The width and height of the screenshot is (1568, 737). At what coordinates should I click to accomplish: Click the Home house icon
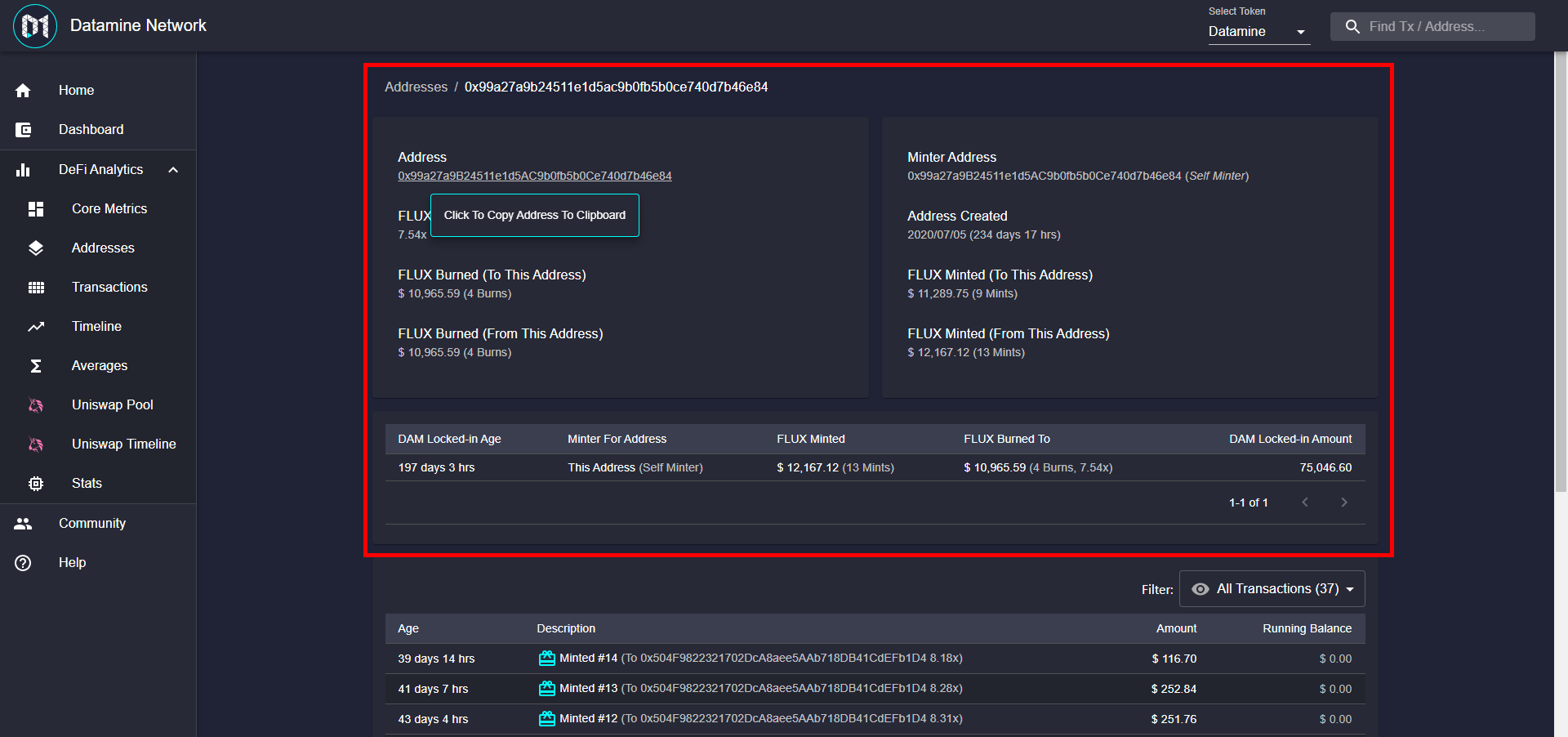[23, 91]
